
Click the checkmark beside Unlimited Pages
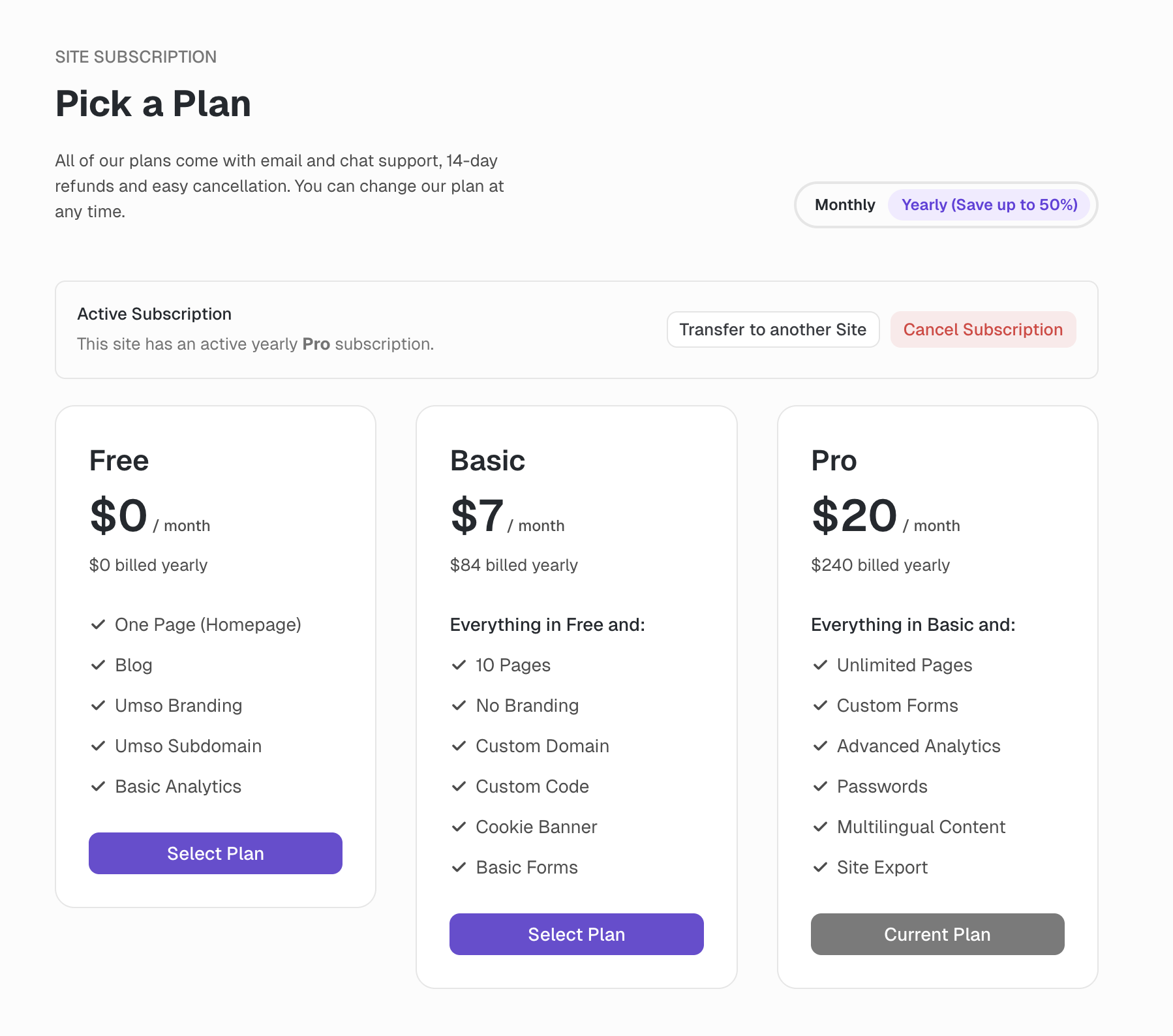tap(820, 665)
